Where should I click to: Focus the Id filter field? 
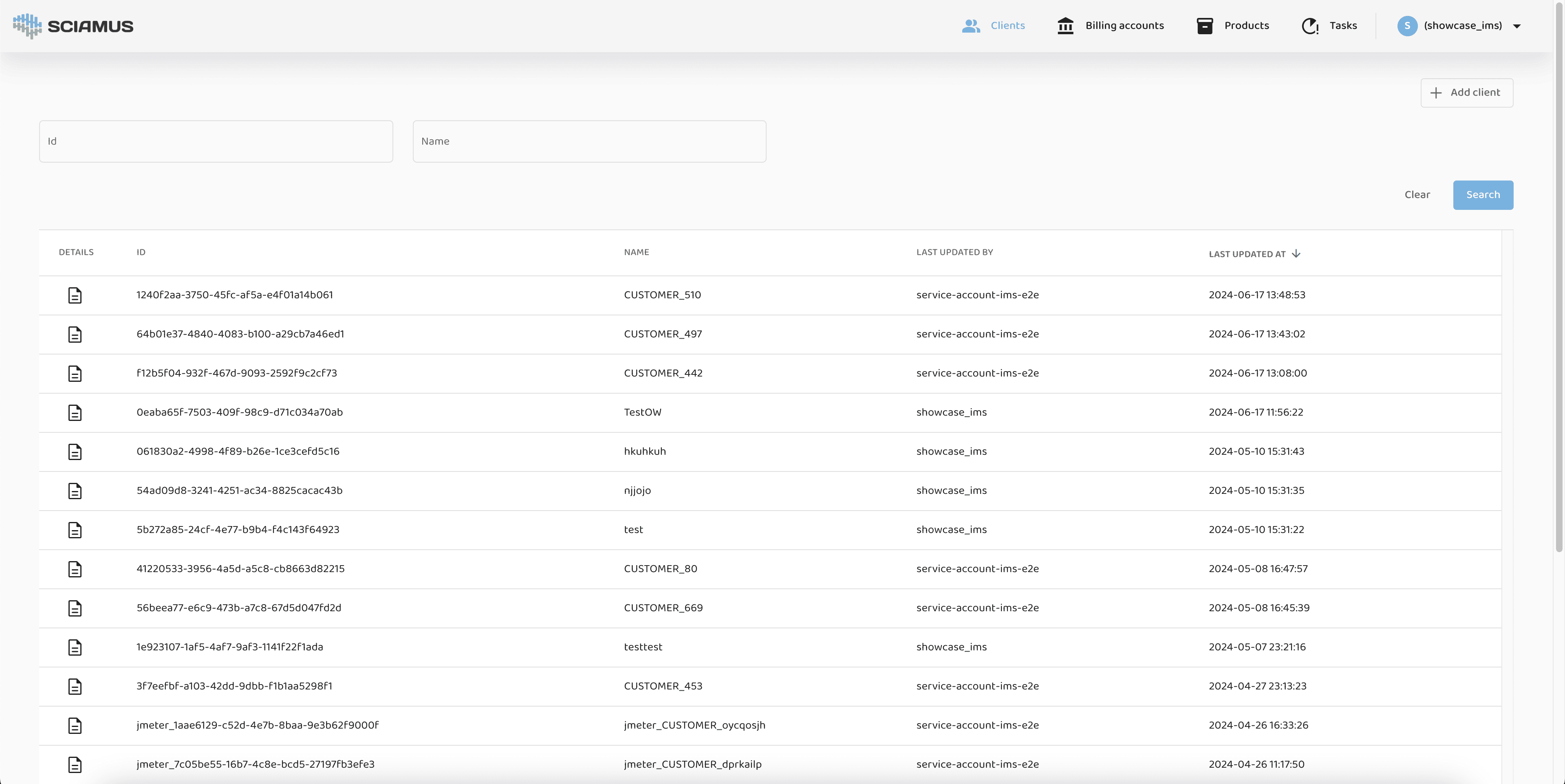pos(216,141)
